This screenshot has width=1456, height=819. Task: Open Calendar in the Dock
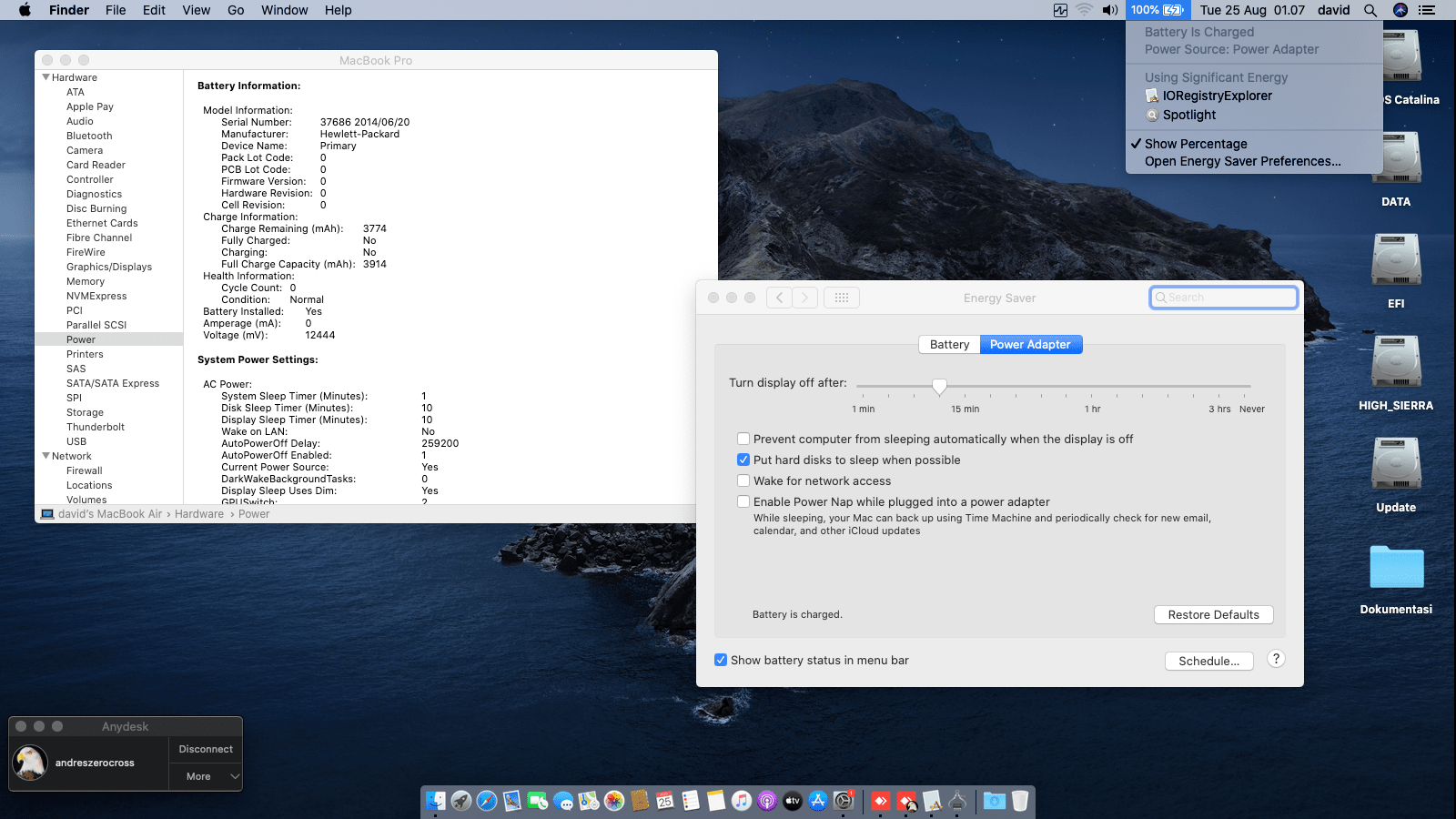point(665,801)
